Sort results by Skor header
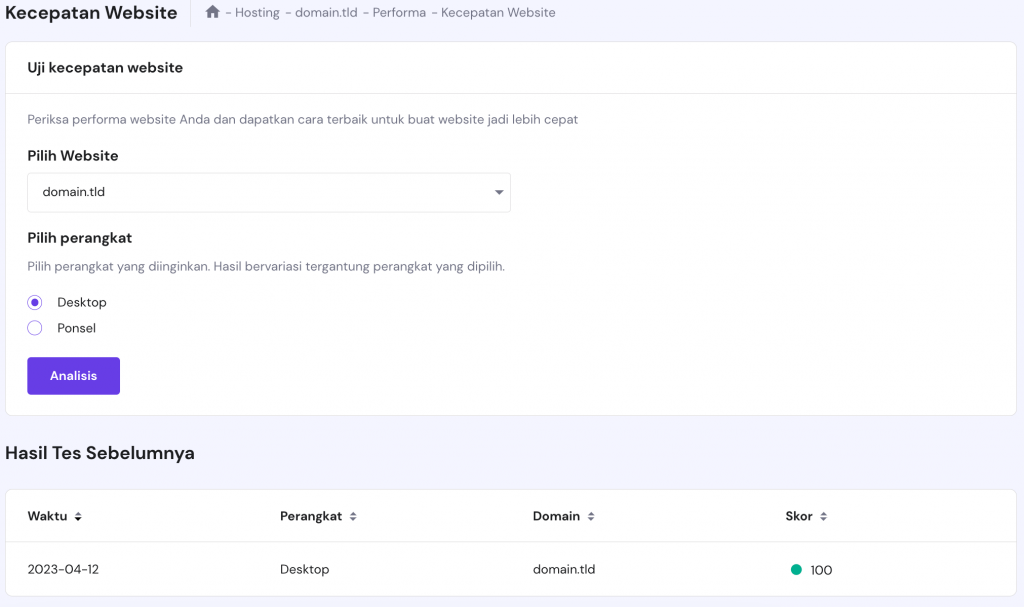Viewport: 1024px width, 607px height. 799,517
